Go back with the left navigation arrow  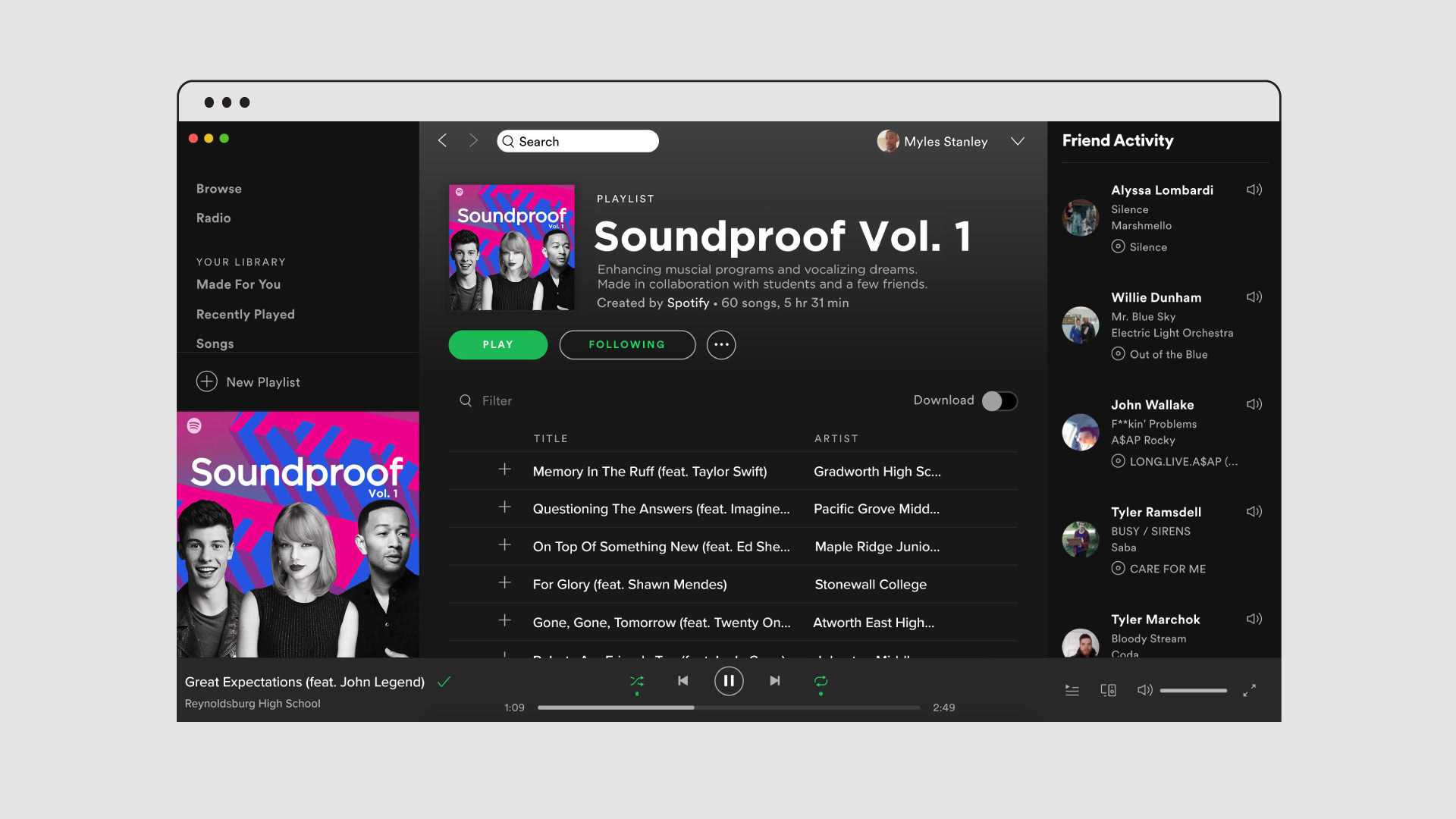pyautogui.click(x=442, y=140)
